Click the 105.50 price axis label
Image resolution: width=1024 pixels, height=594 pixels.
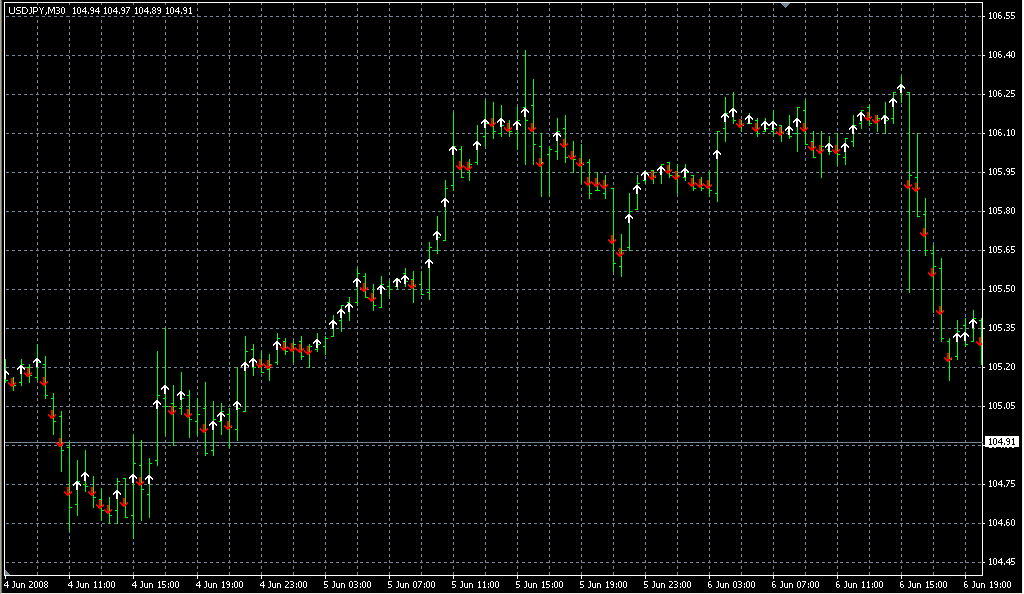coord(1001,290)
